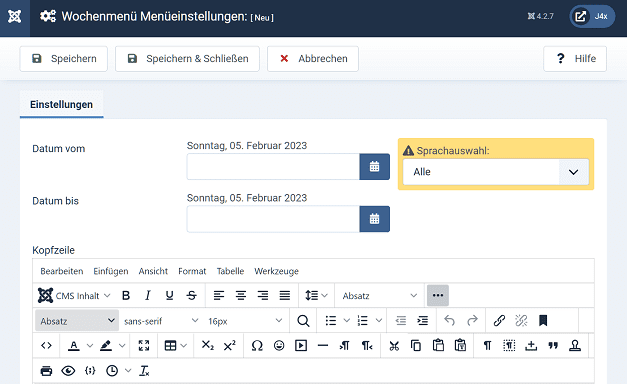This screenshot has height=384, width=627.
Task: Expand numbered list style options arrow
Action: tap(379, 321)
